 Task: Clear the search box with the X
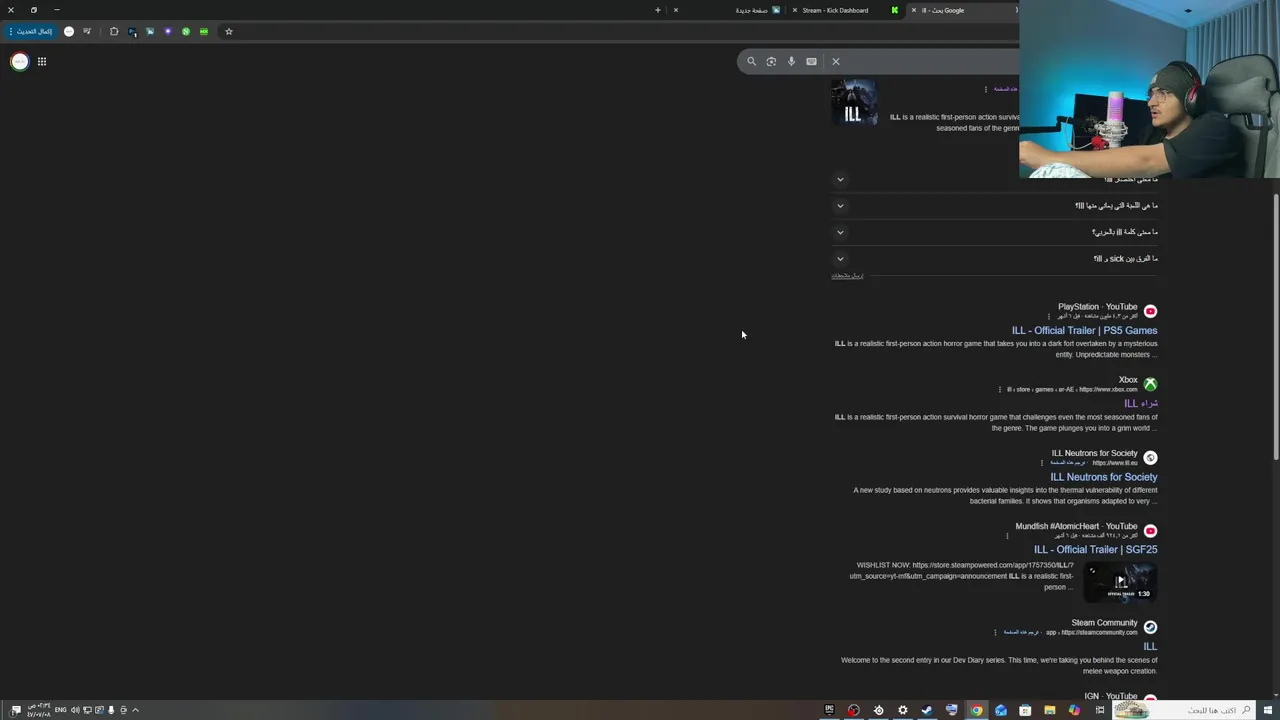[x=836, y=61]
